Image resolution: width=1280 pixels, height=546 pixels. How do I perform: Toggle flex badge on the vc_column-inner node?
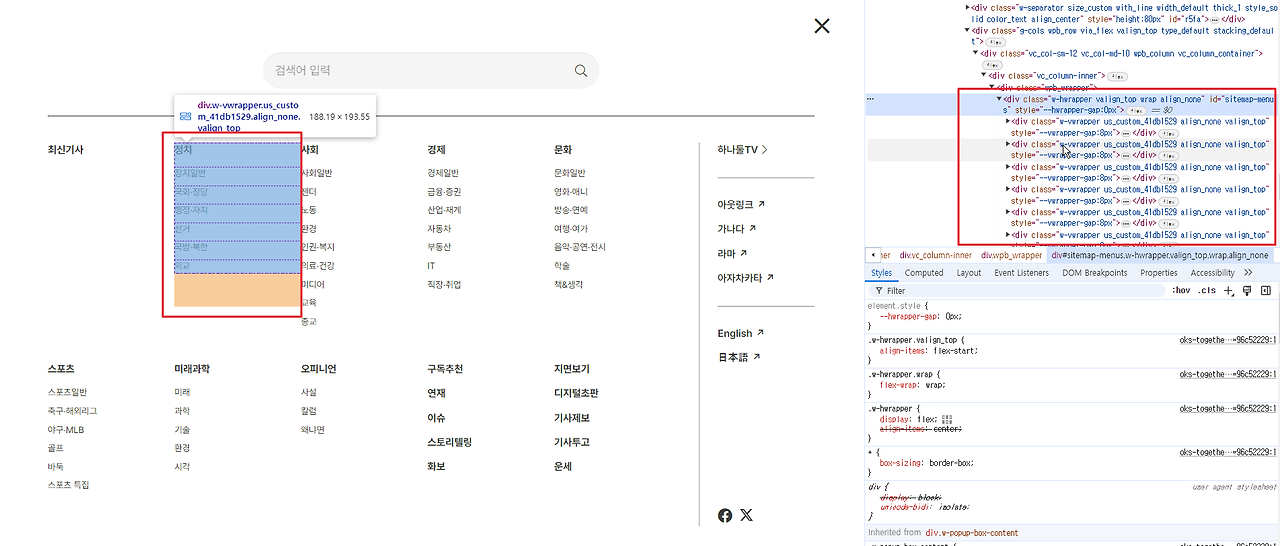tap(1117, 76)
